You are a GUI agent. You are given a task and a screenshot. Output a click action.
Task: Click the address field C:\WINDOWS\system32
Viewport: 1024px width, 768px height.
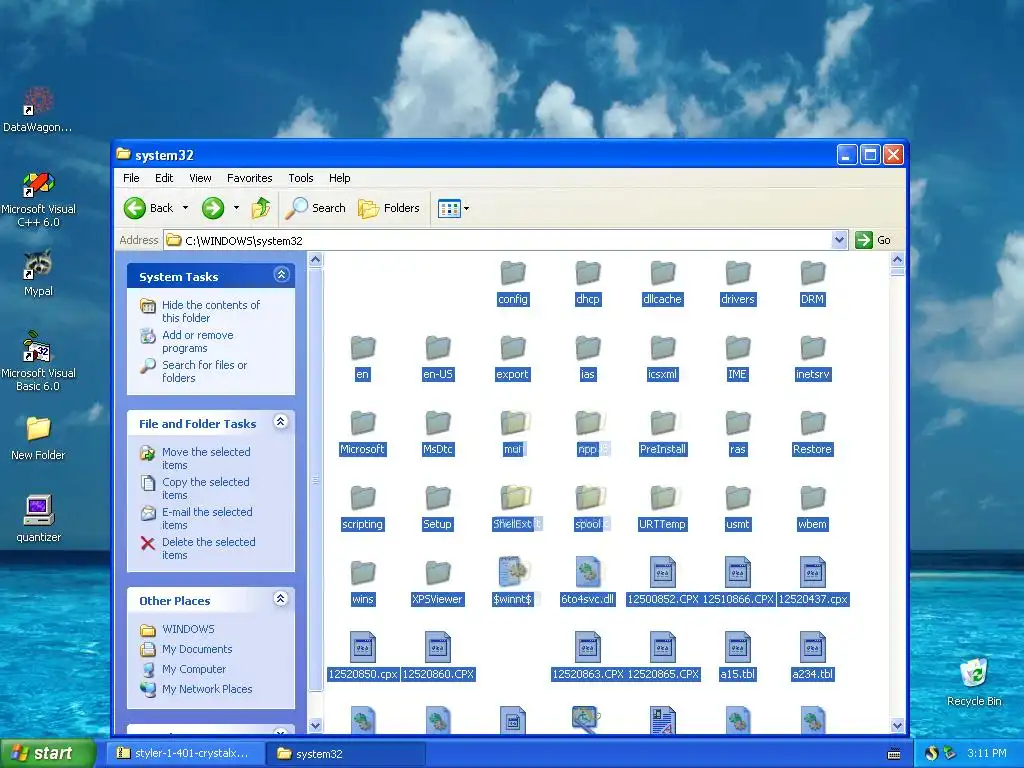tap(499, 240)
